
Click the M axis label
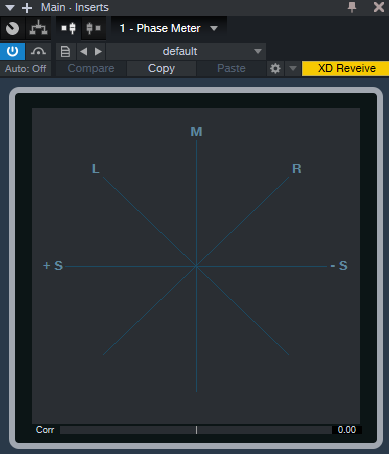[196, 132]
